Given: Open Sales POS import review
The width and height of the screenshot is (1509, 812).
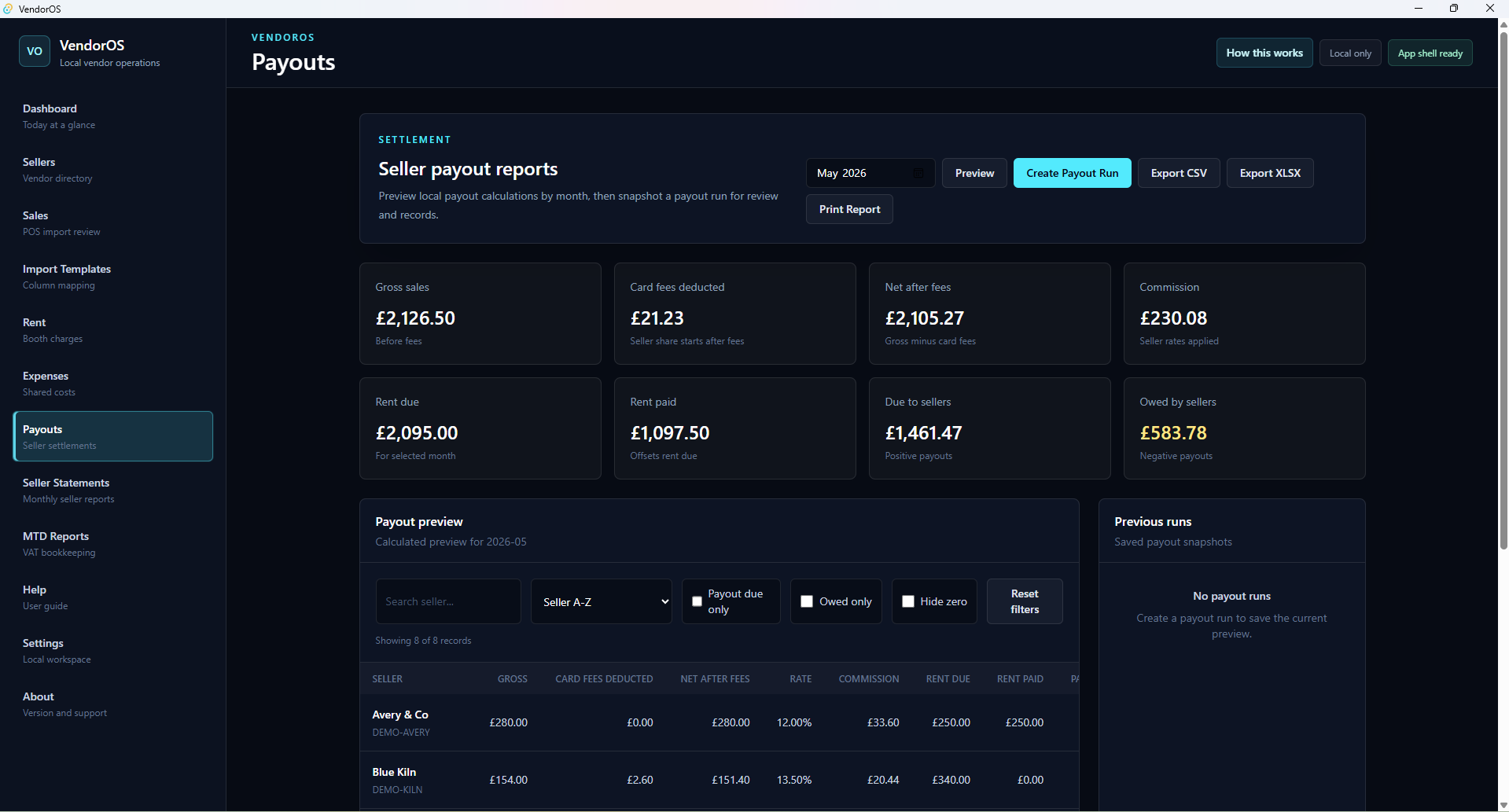Looking at the screenshot, I should [x=113, y=222].
